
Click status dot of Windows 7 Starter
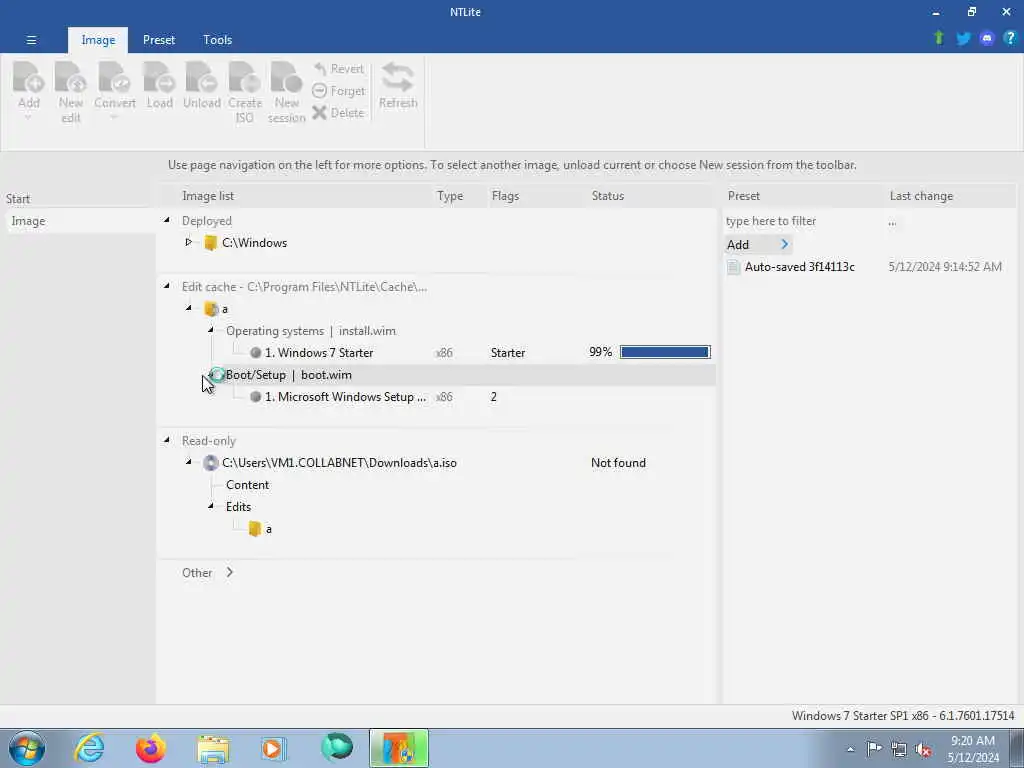(255, 353)
